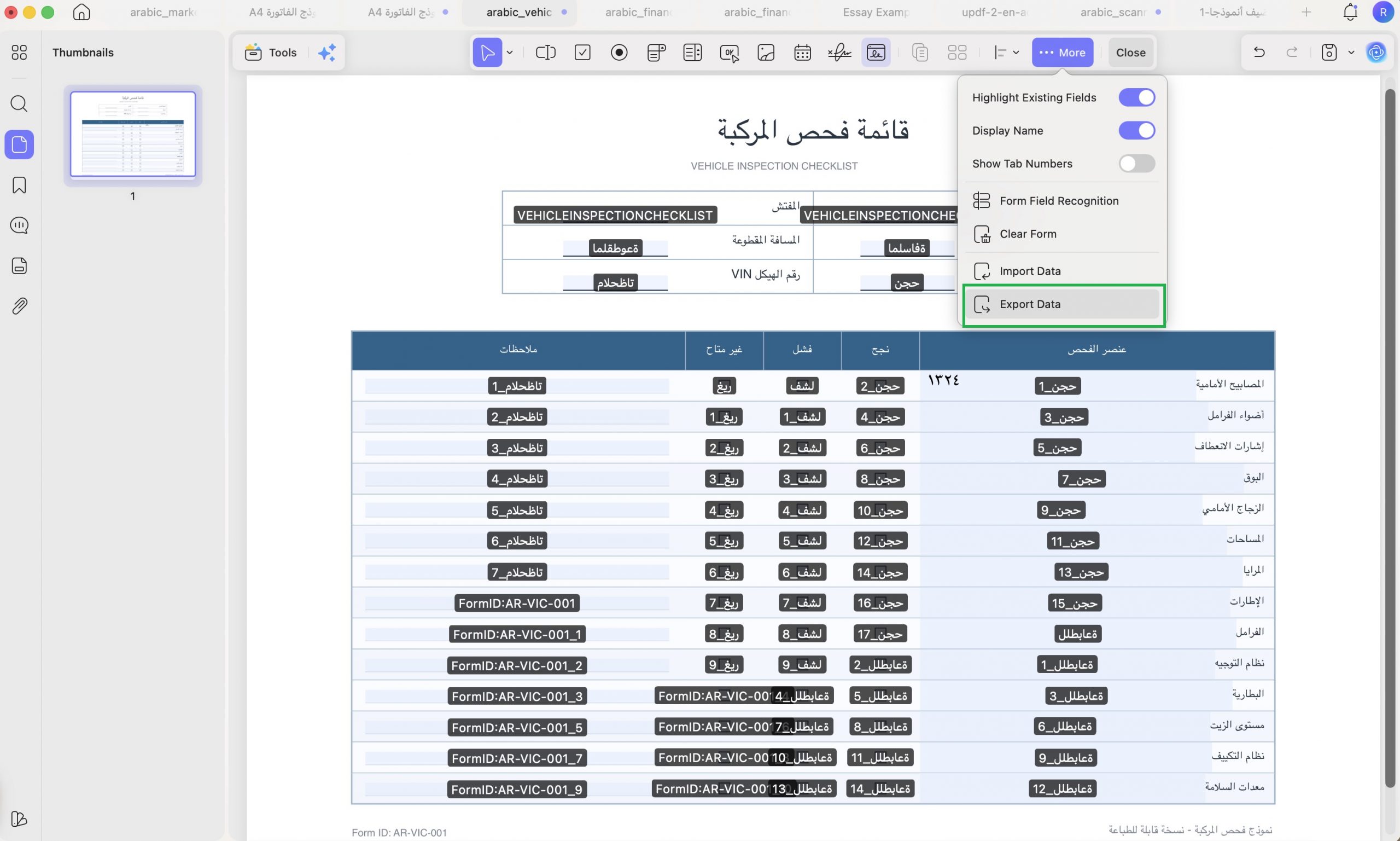
Task: Switch to the arabic_mark tab
Action: click(163, 12)
